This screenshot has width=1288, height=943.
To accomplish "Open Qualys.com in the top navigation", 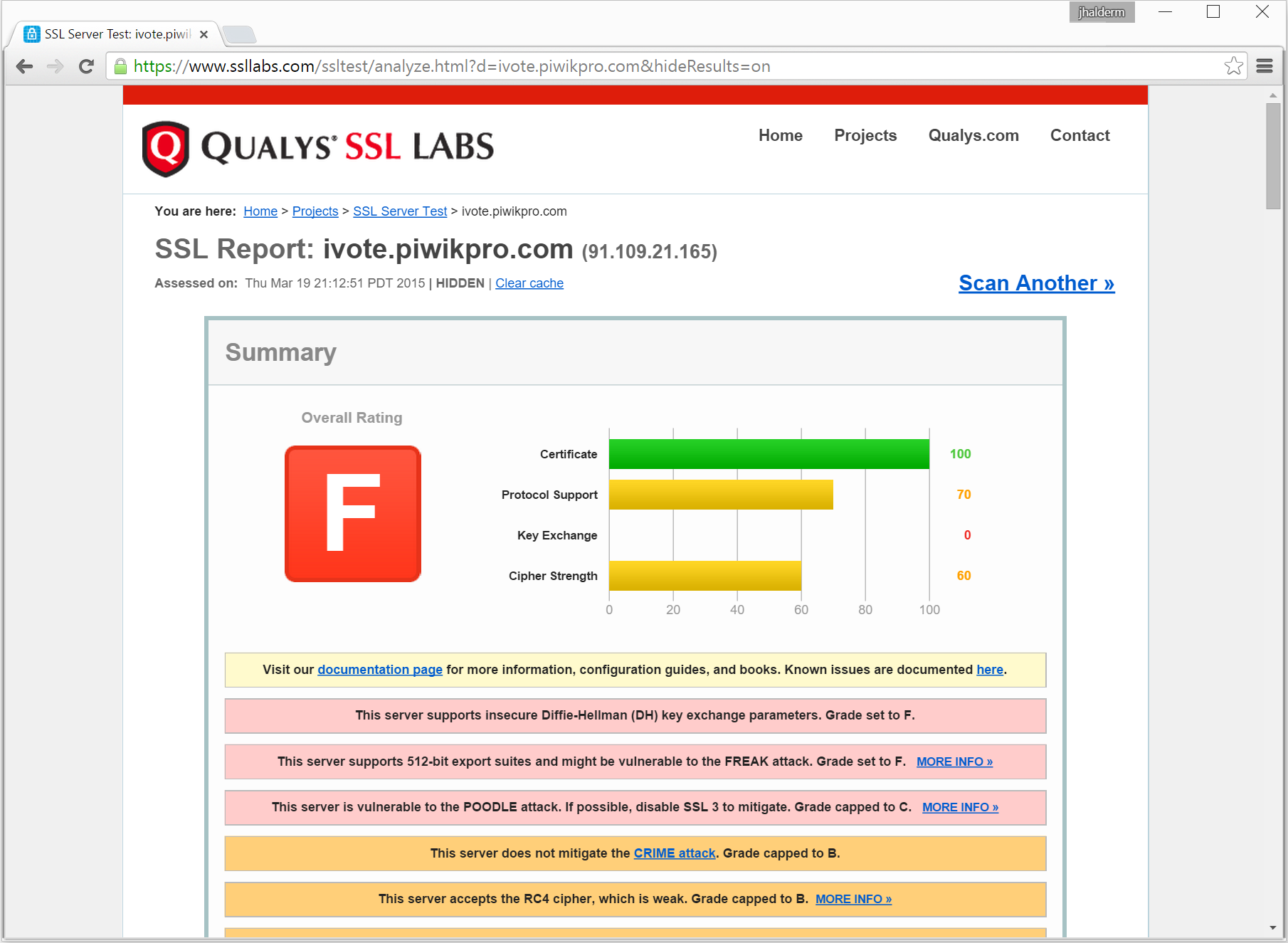I will 973,135.
